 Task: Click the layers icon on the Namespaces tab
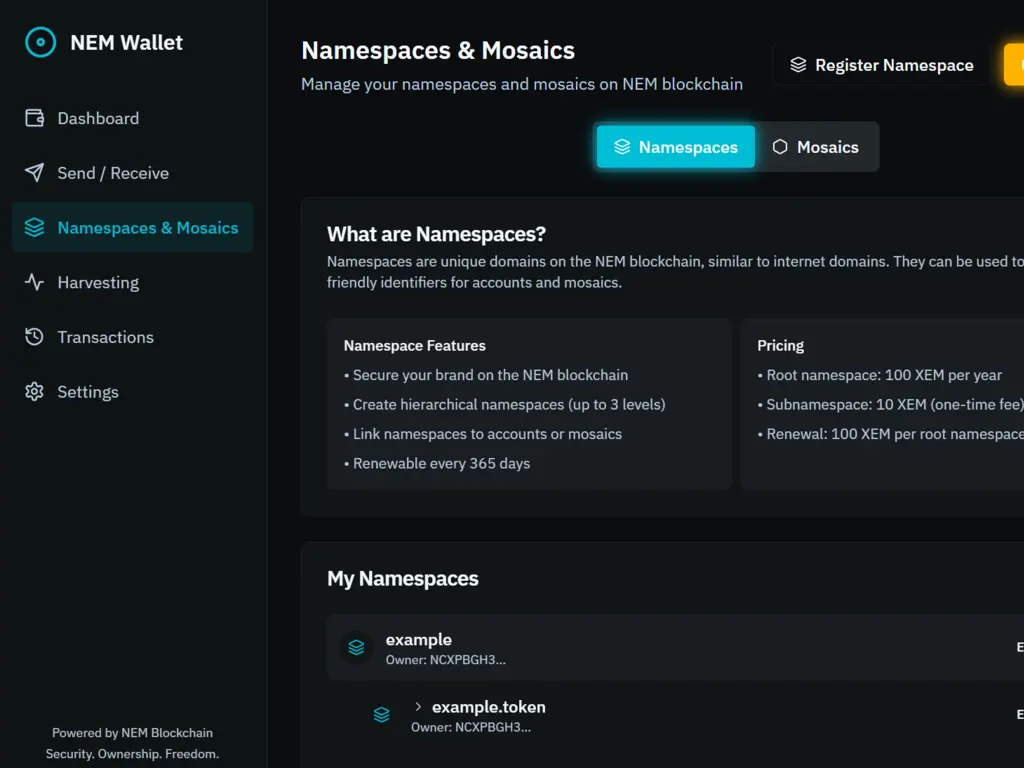click(x=622, y=147)
